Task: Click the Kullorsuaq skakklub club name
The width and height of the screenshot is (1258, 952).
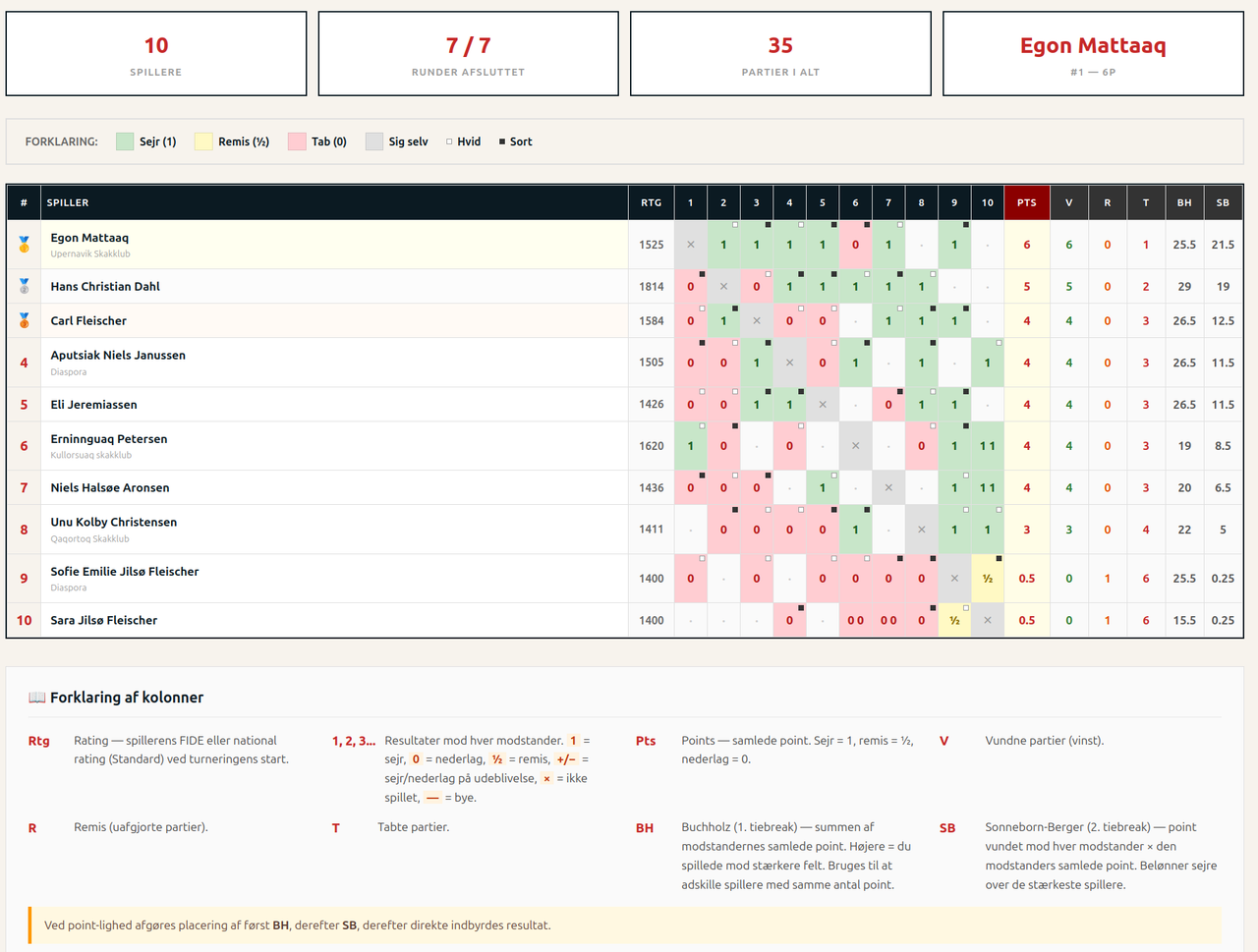Action: tap(91, 456)
